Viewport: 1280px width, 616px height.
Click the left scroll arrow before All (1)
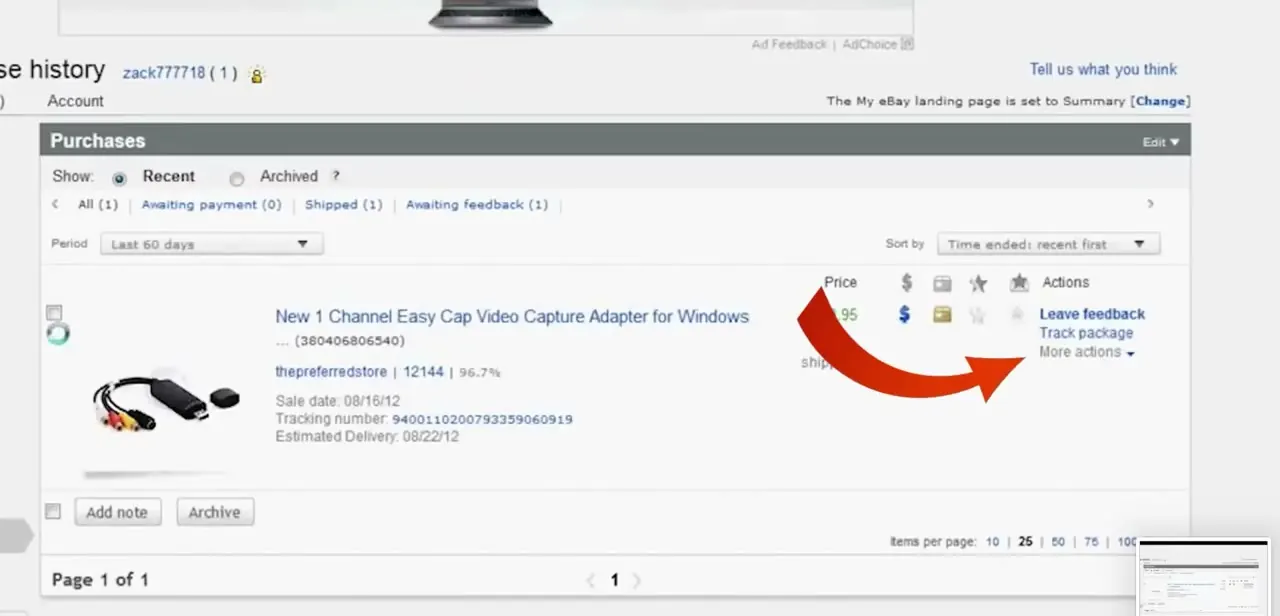pyautogui.click(x=55, y=204)
